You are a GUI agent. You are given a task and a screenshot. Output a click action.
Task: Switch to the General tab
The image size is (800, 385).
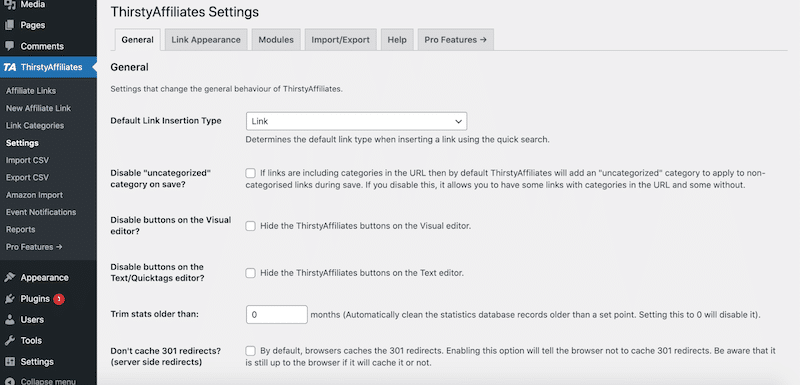(138, 40)
